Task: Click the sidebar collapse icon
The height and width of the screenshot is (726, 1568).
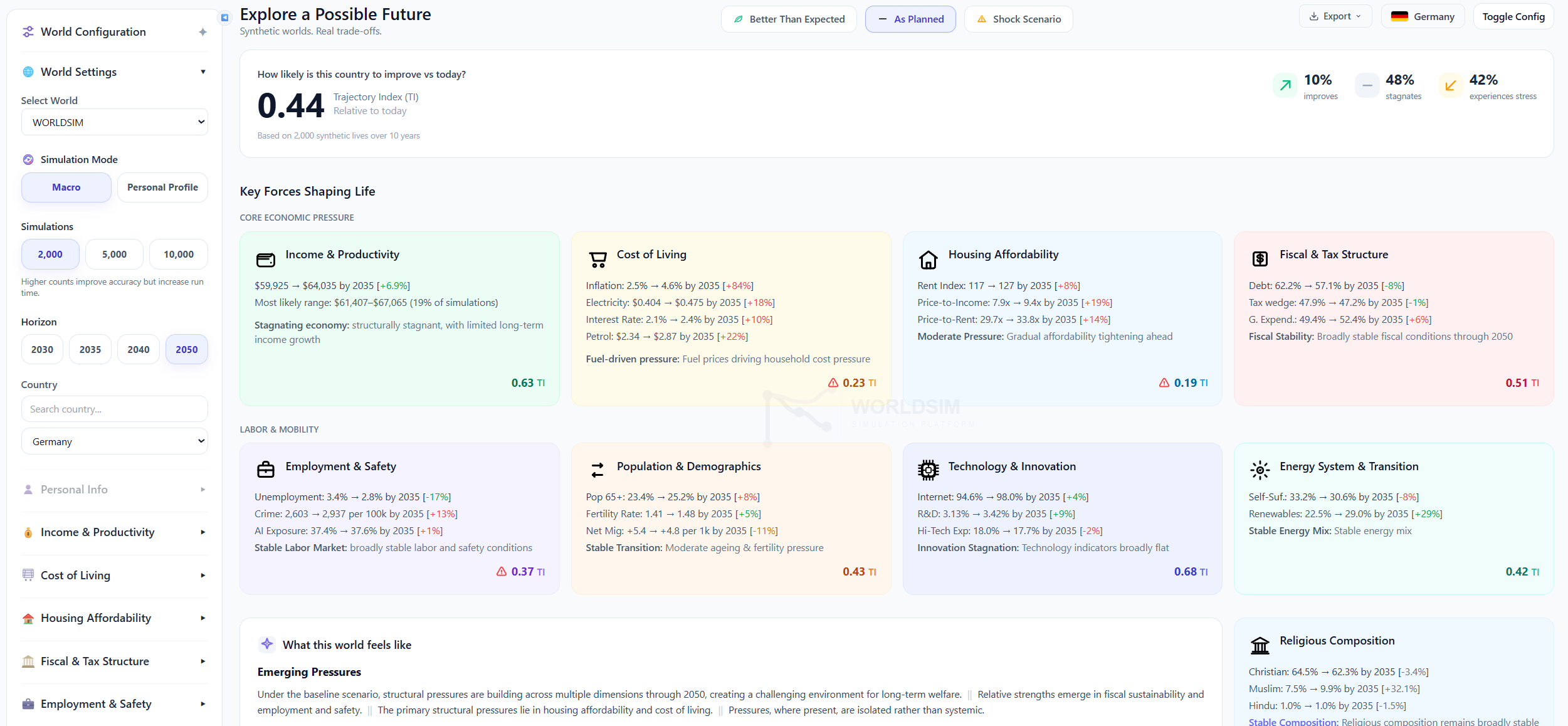Action: tap(224, 18)
